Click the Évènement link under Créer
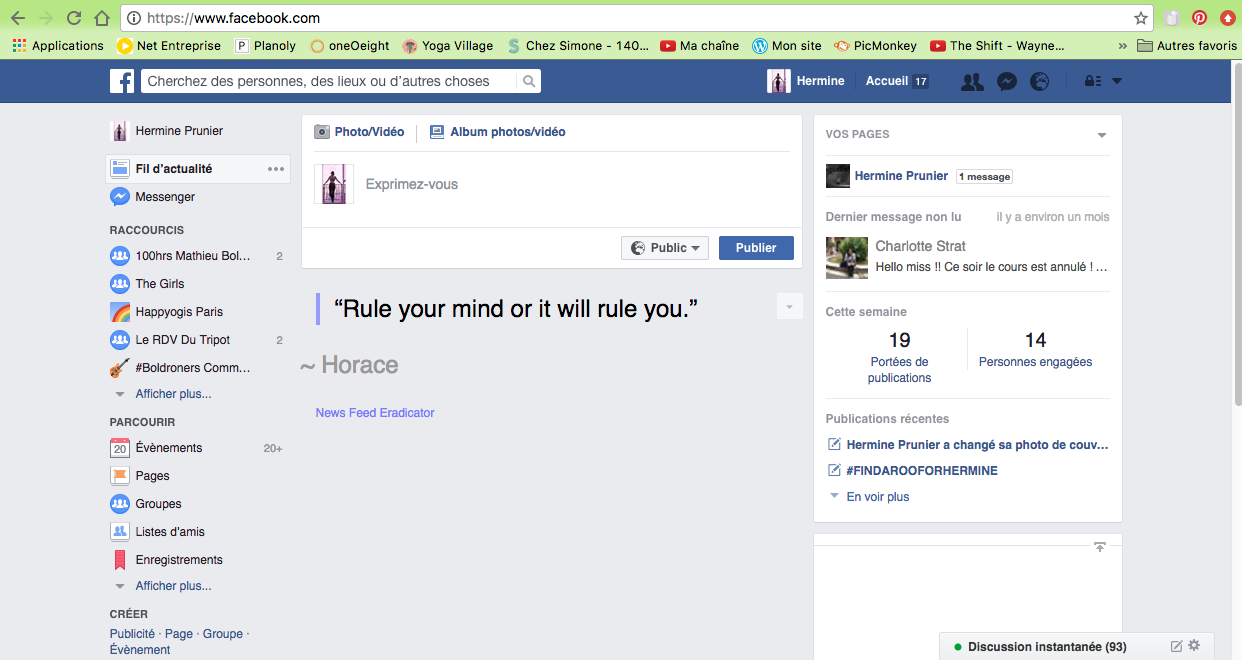 point(140,650)
